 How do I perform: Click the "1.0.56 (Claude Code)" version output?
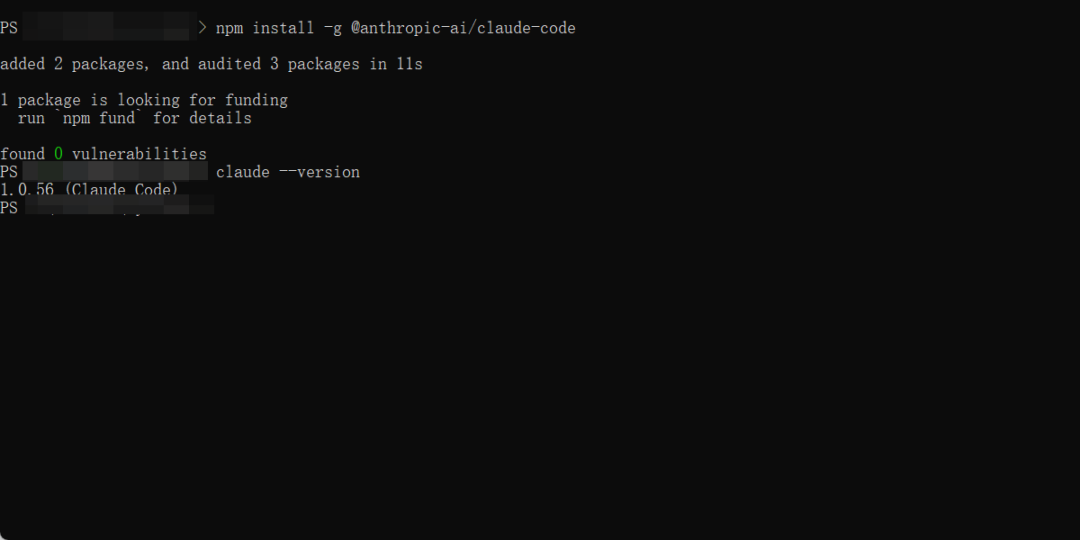point(90,189)
